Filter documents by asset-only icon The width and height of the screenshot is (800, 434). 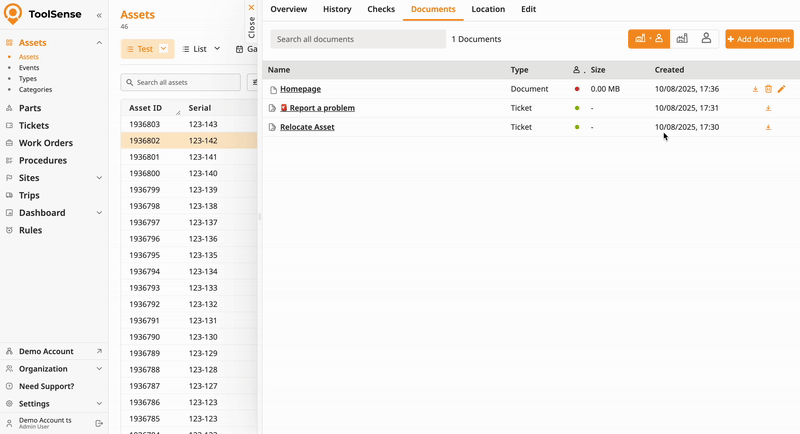coord(682,39)
